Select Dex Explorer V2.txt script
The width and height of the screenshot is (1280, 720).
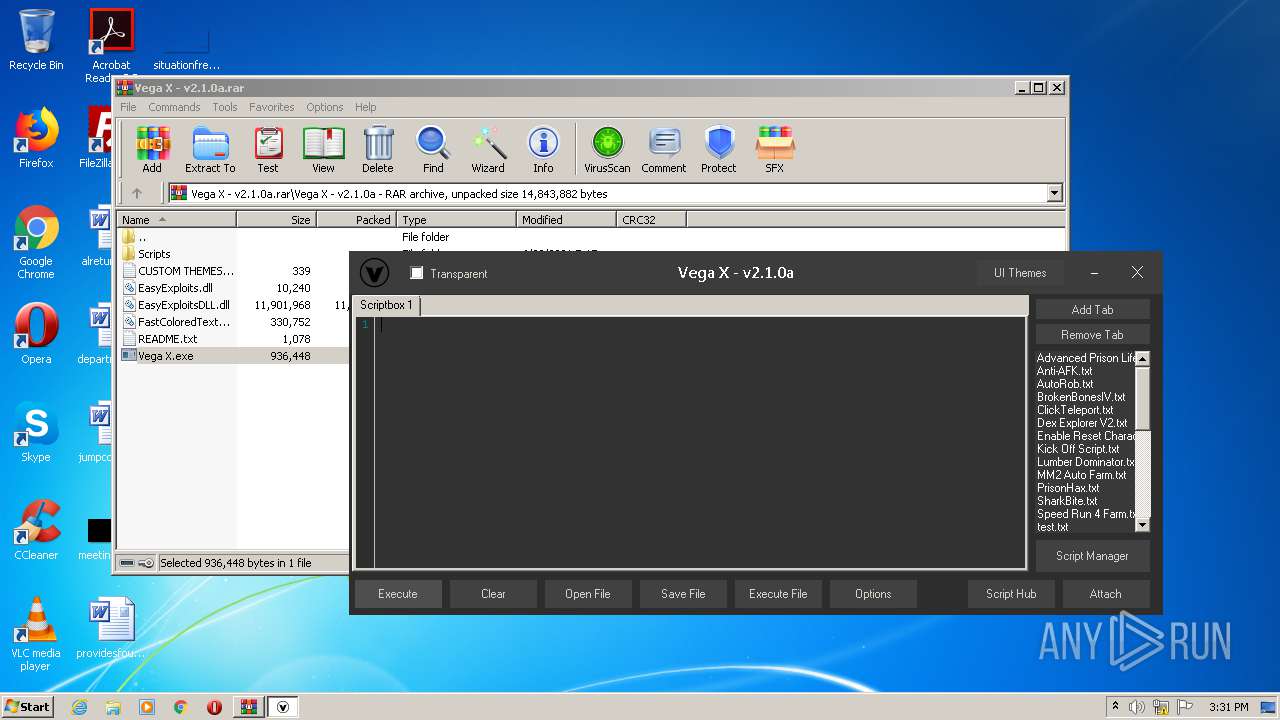pyautogui.click(x=1082, y=423)
